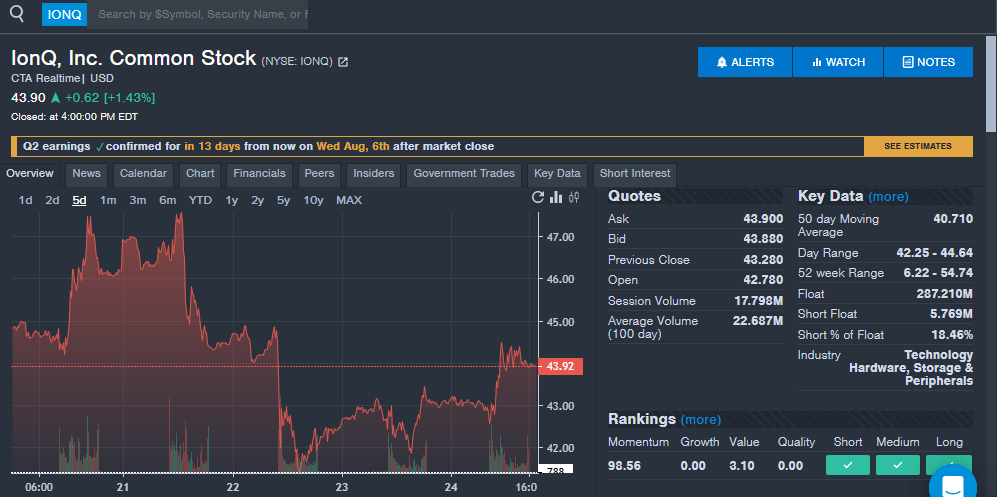Click the IONQ symbol tag
Image resolution: width=997 pixels, height=497 pixels.
coord(64,15)
